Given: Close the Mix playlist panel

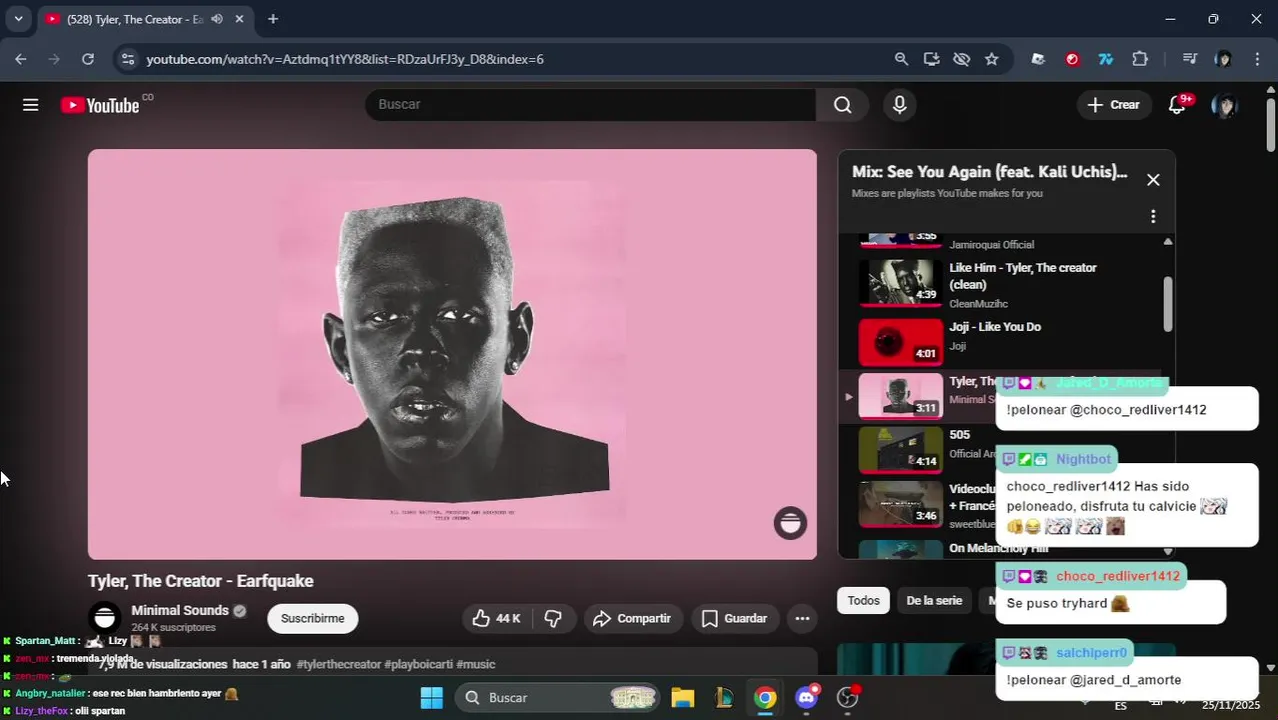Looking at the screenshot, I should pyautogui.click(x=1153, y=180).
